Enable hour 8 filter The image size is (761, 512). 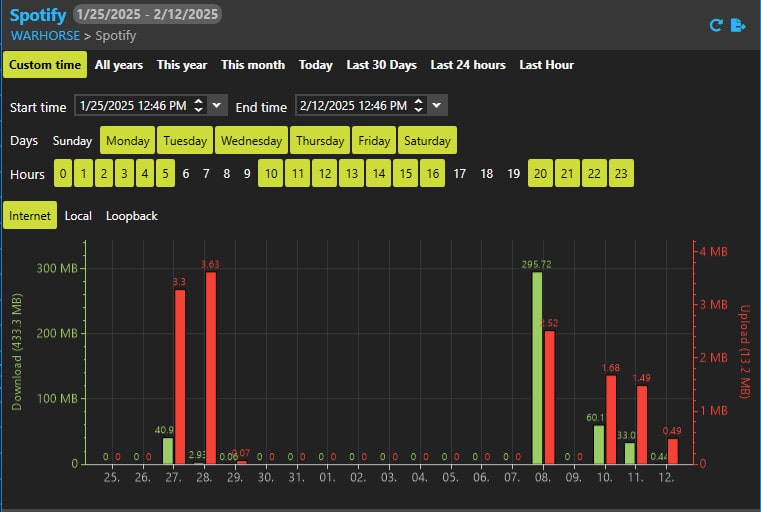(227, 173)
